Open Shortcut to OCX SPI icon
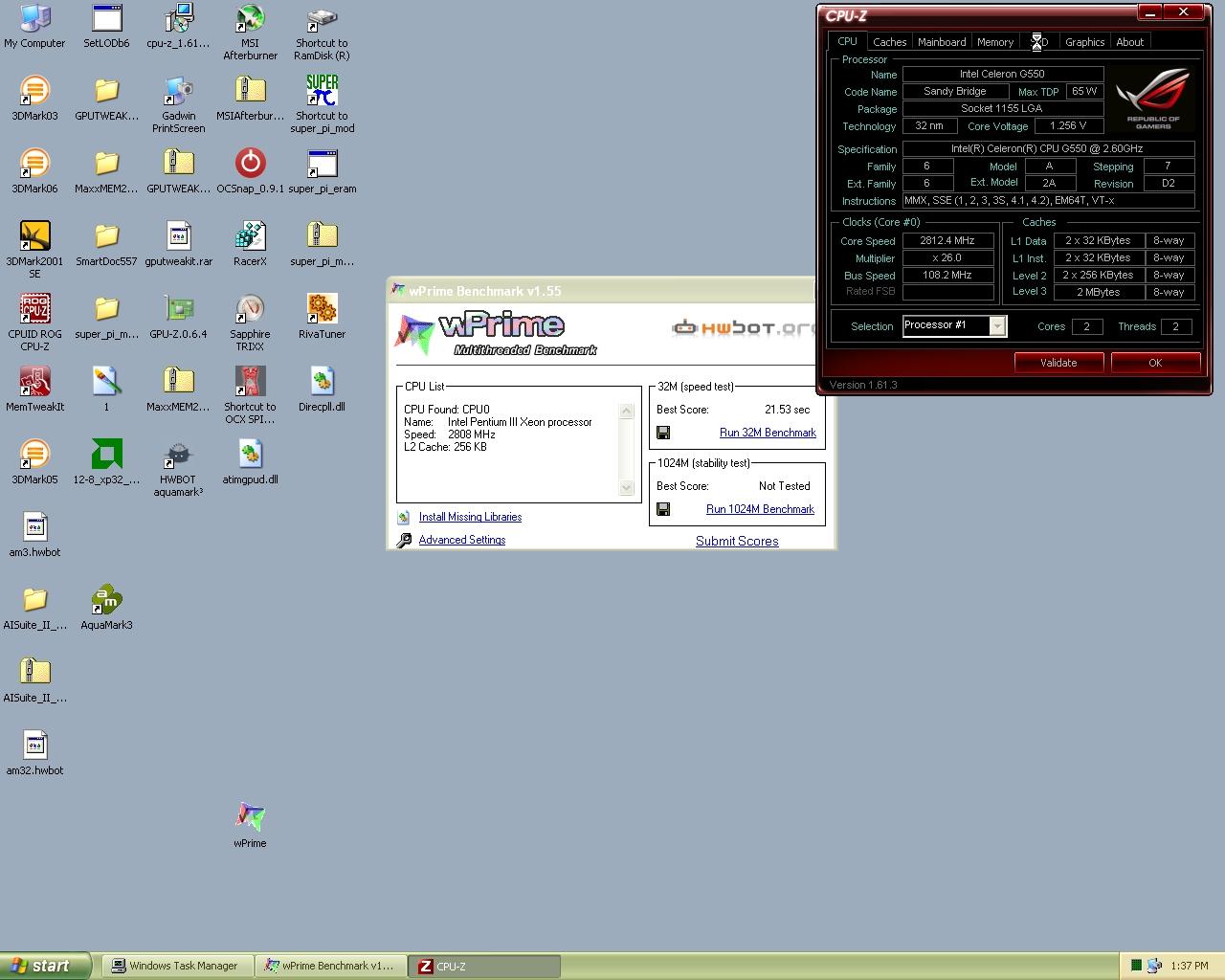The image size is (1225, 980). pos(250,396)
